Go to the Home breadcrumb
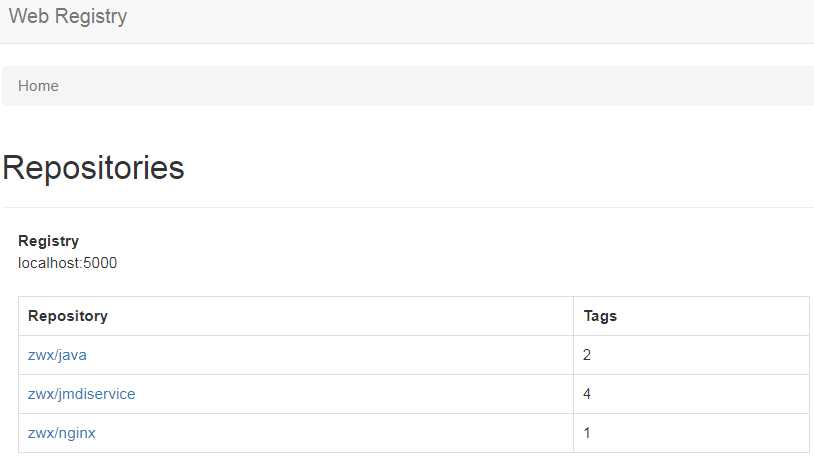The width and height of the screenshot is (814, 467). (x=38, y=86)
